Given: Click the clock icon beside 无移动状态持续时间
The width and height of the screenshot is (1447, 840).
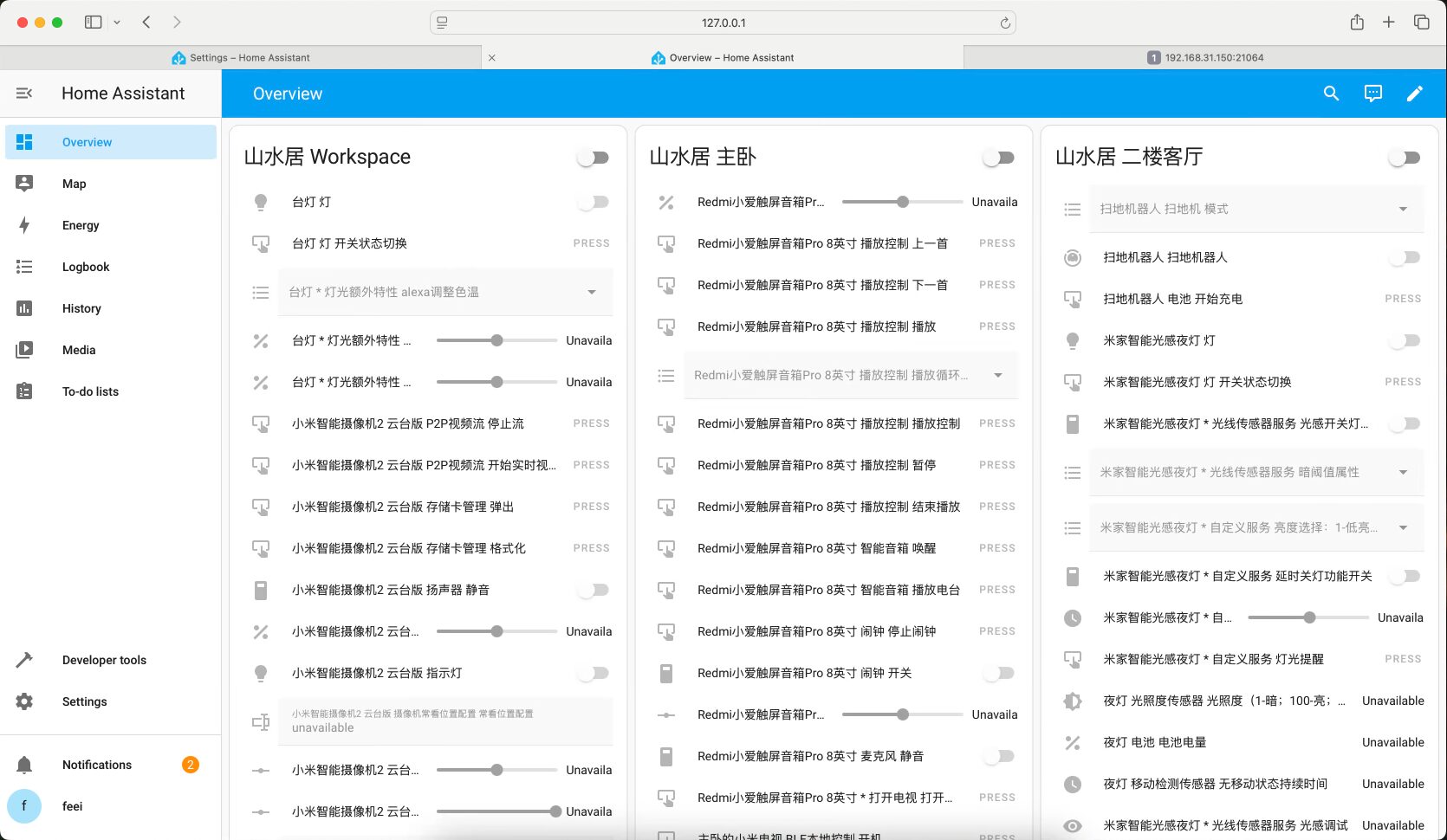Looking at the screenshot, I should click(1073, 784).
